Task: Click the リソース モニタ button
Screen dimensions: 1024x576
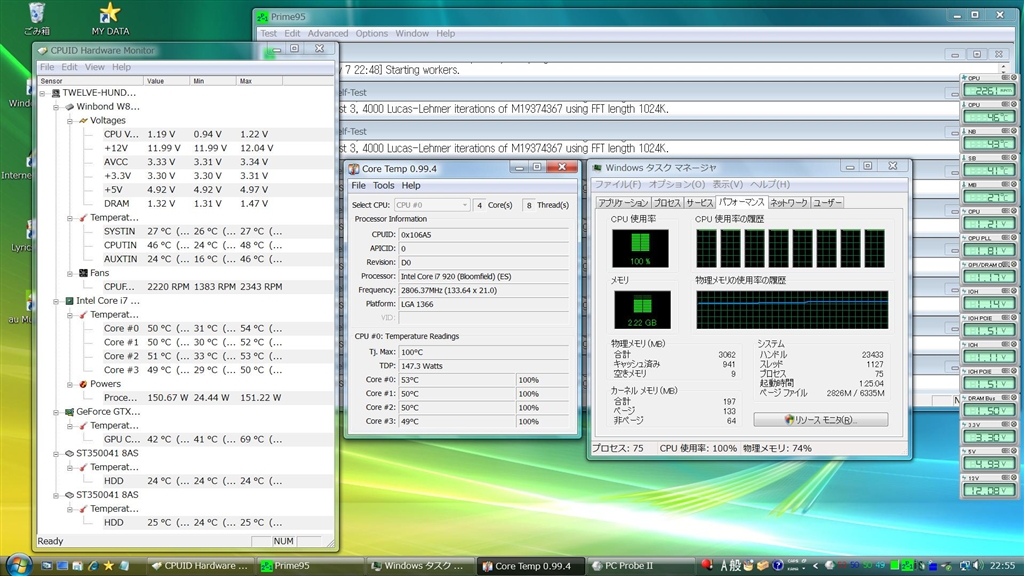Action: tap(820, 420)
